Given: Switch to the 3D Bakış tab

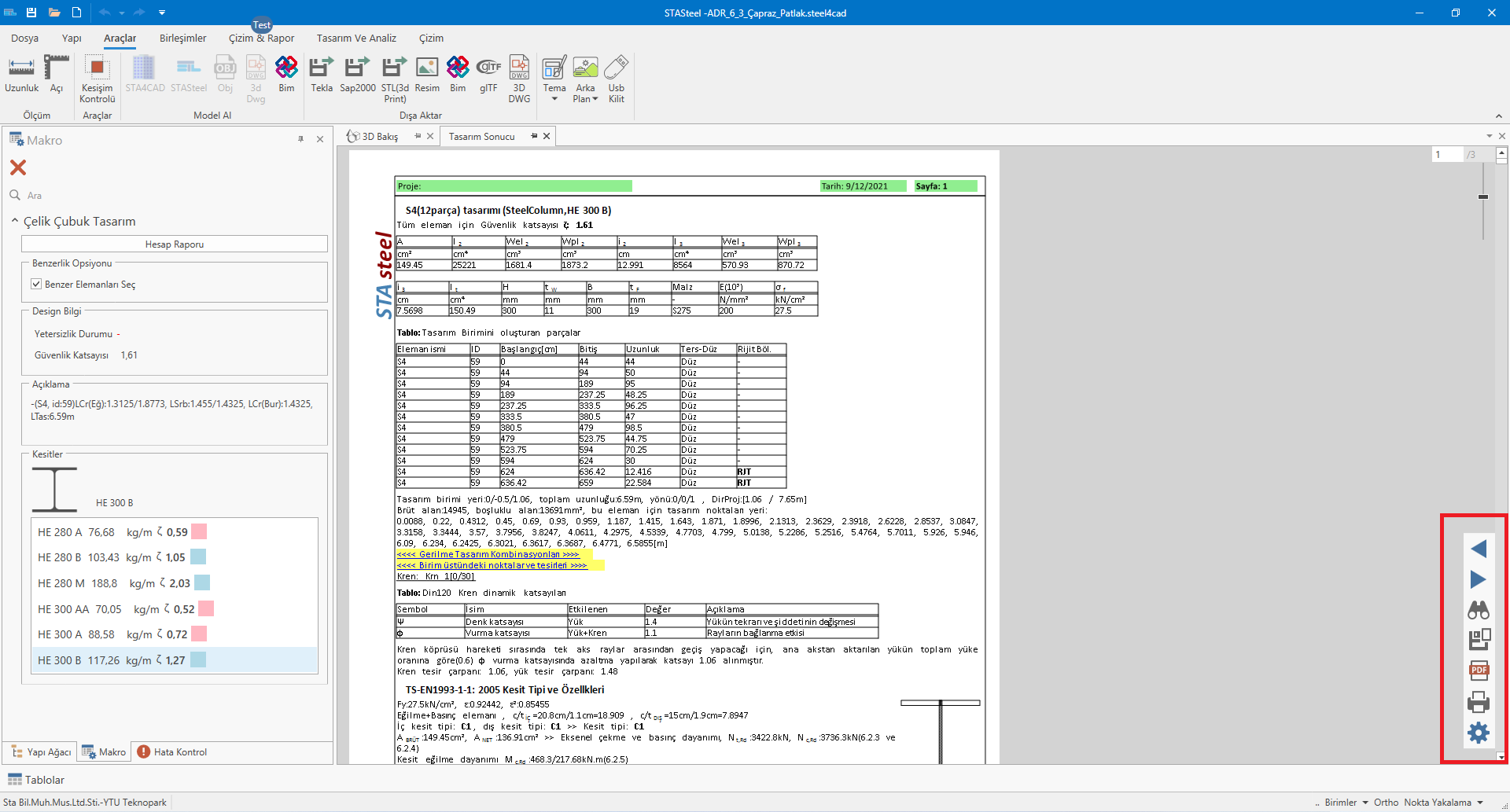Looking at the screenshot, I should (379, 136).
